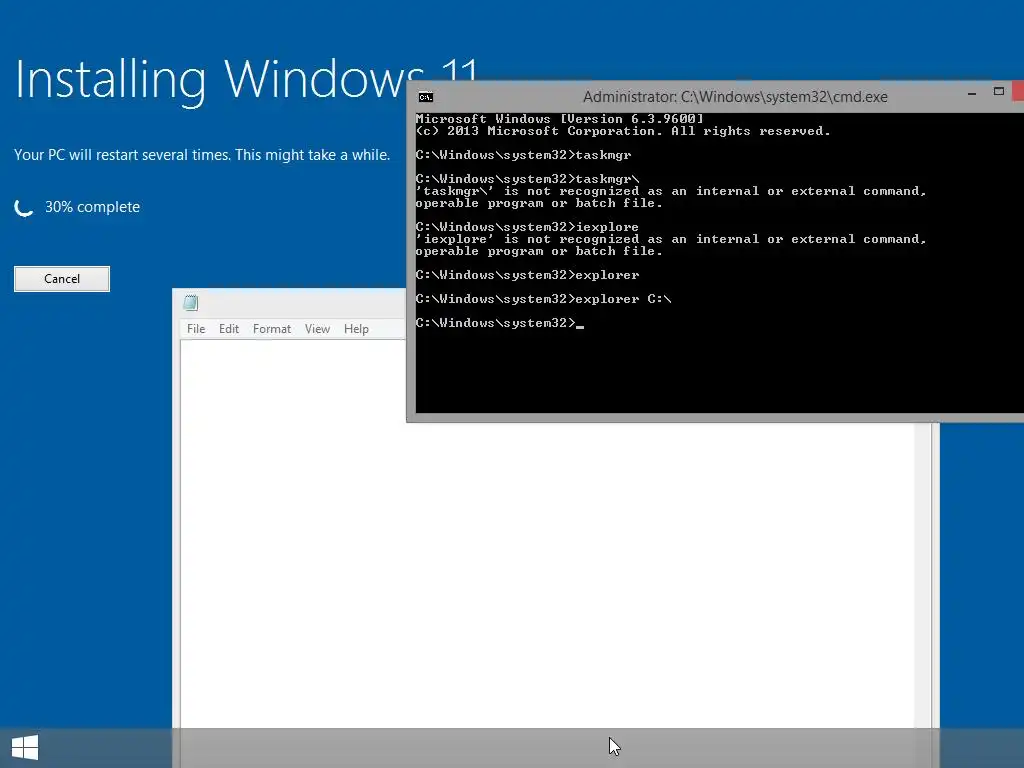Viewport: 1024px width, 768px height.
Task: Click the 'iexplore' command line in cmd
Action: 527,227
